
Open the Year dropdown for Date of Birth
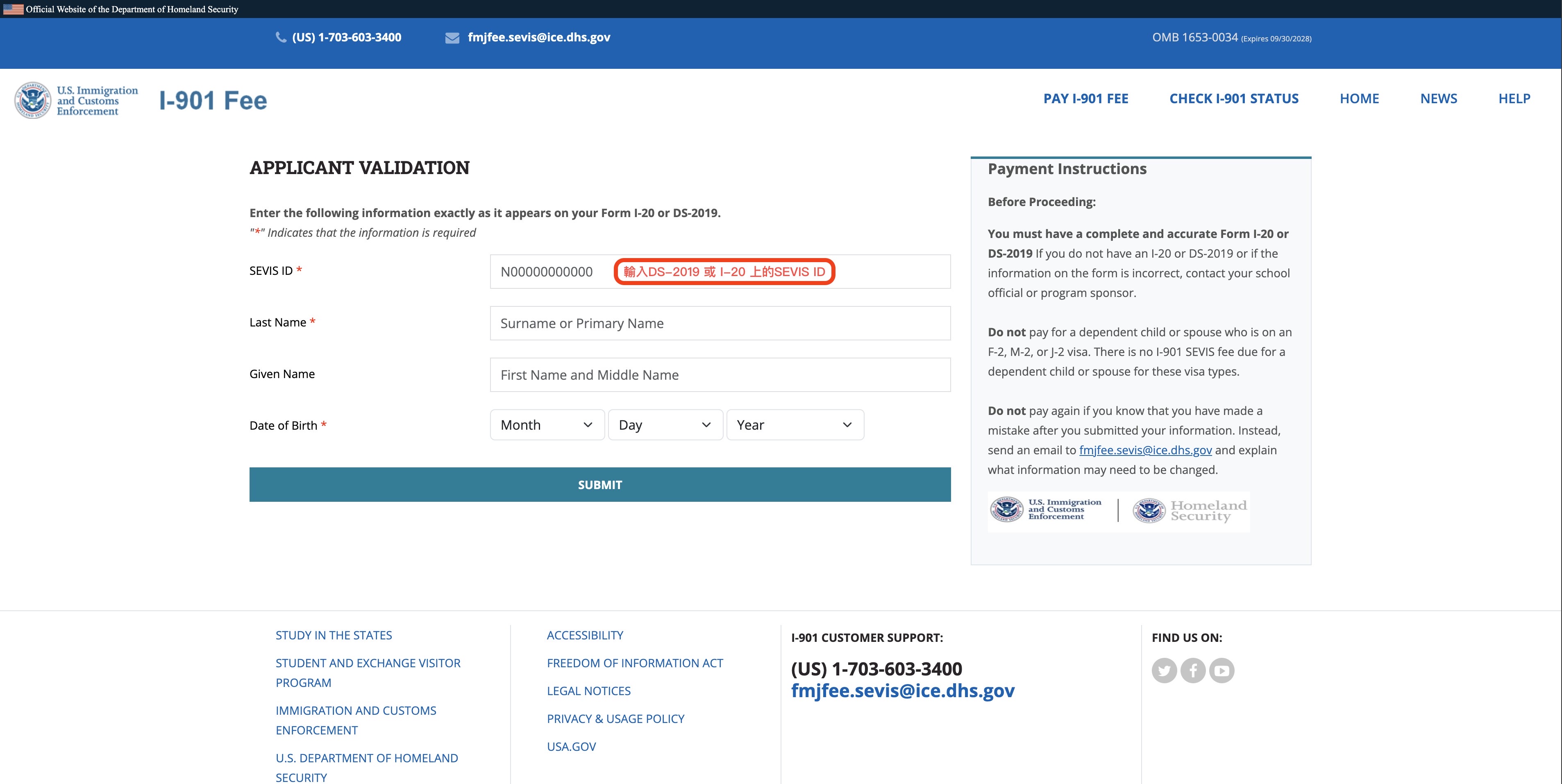coord(795,425)
